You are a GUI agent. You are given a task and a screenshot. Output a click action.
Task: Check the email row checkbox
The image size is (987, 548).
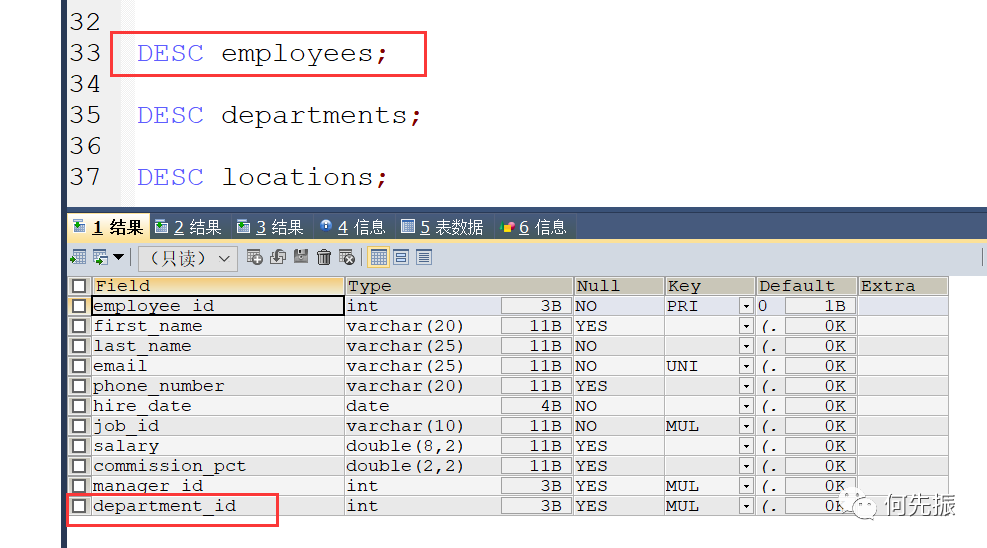click(79, 366)
